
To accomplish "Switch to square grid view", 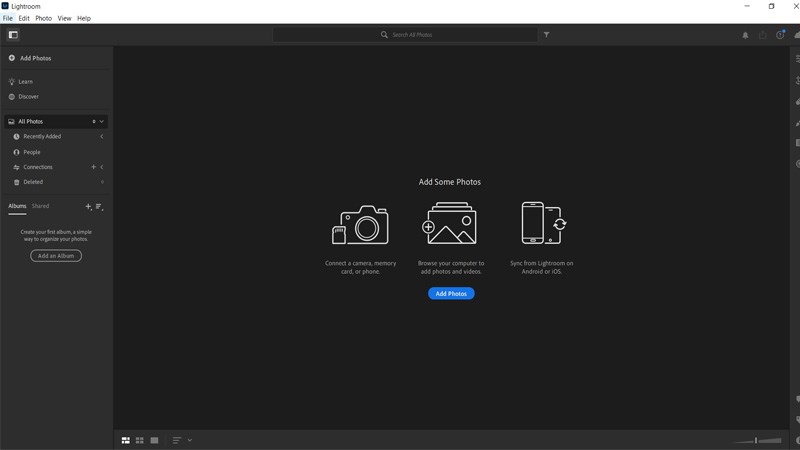I will tap(140, 440).
